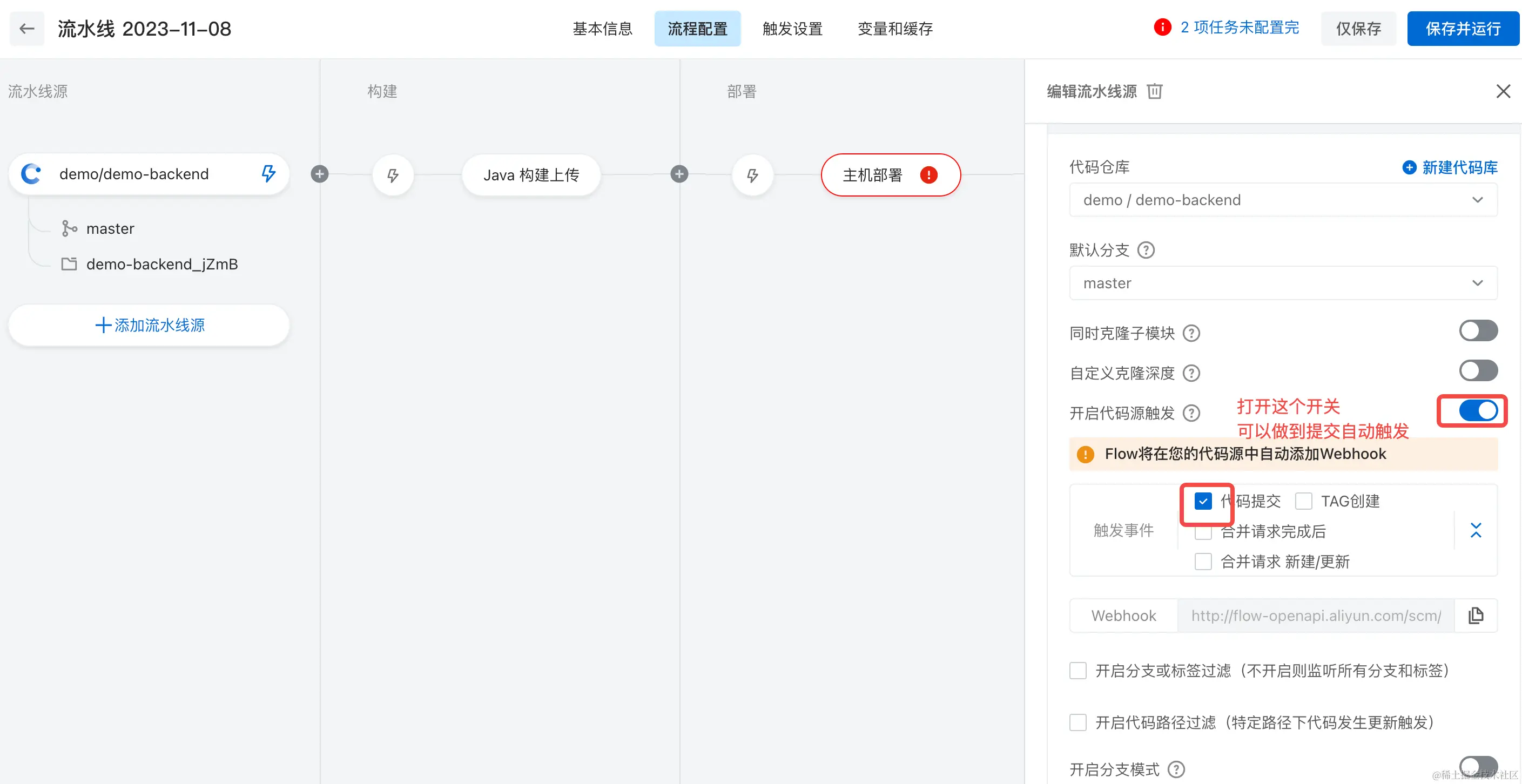The height and width of the screenshot is (784, 1522).
Task: Click plus icon before 部署 stage
Action: 679,174
